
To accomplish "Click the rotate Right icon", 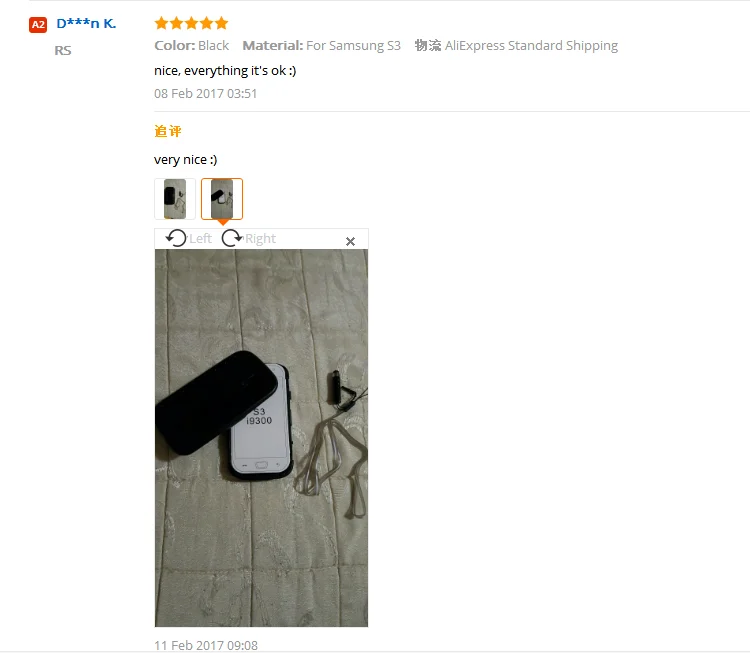I will 232,238.
